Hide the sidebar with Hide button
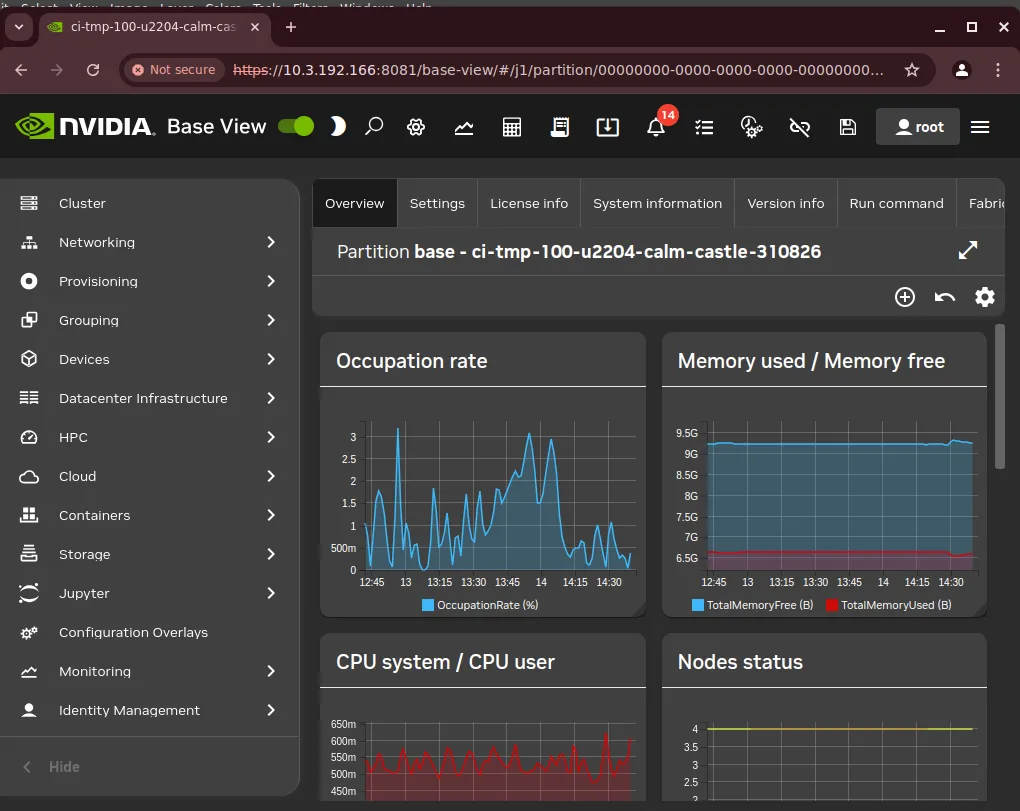Viewport: 1020px width, 811px height. (x=51, y=767)
